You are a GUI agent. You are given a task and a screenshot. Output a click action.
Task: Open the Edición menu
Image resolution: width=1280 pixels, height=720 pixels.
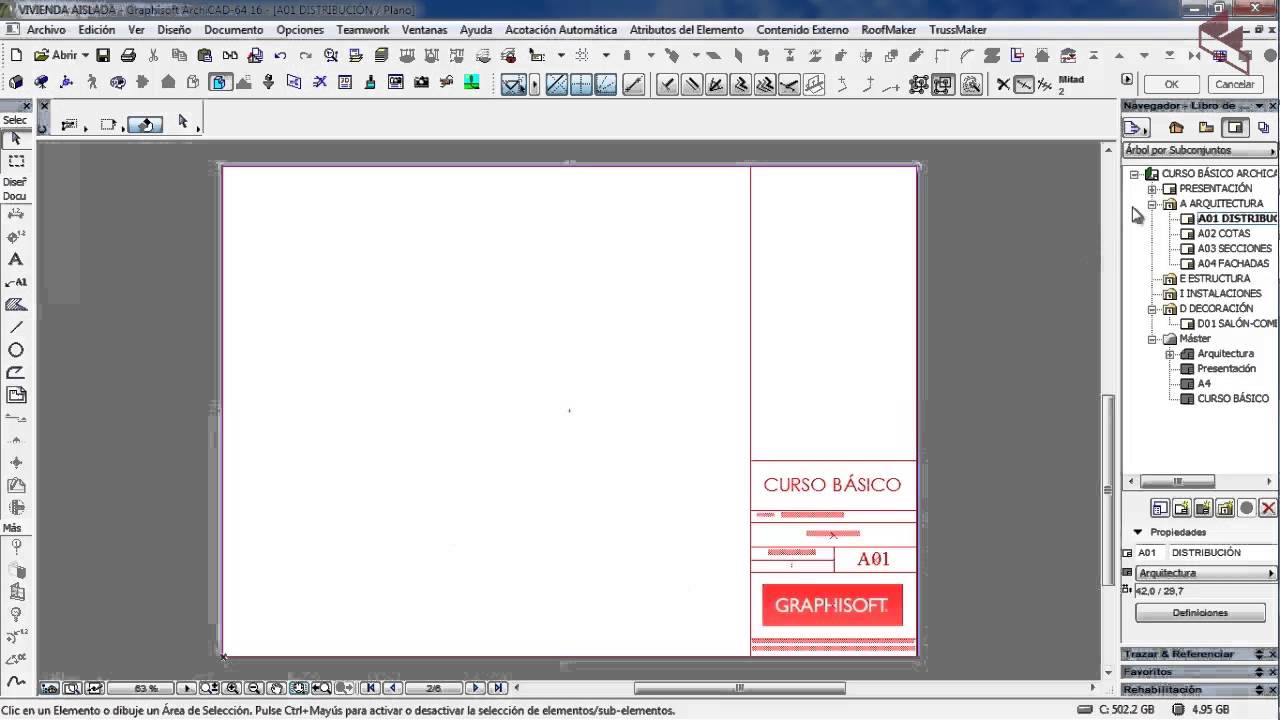97,30
